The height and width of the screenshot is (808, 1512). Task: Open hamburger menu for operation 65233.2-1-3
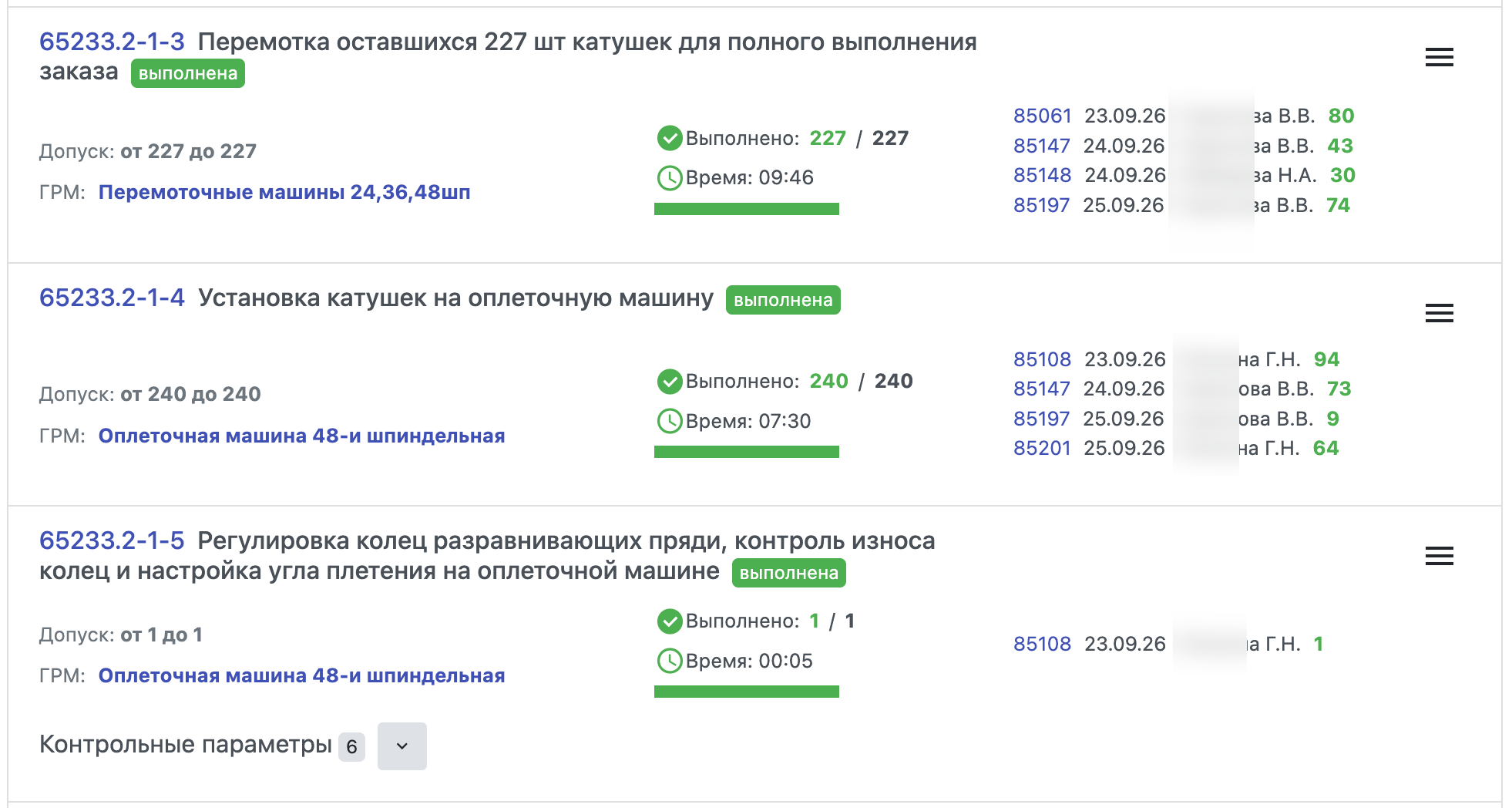pyautogui.click(x=1439, y=57)
